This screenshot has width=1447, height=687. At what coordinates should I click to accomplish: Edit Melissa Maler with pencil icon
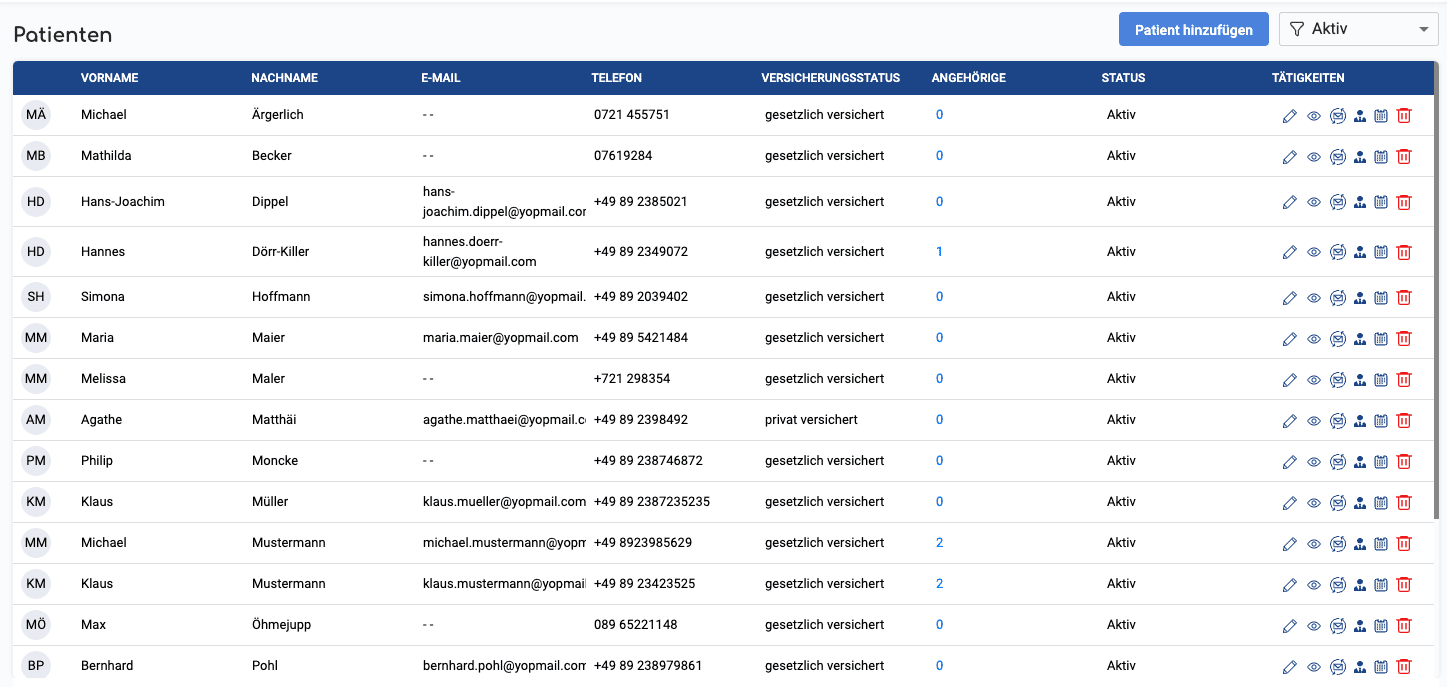tap(1290, 380)
